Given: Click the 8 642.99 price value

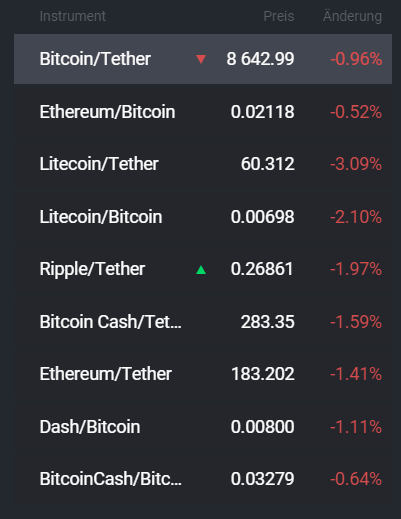Looking at the screenshot, I should click(x=260, y=59).
